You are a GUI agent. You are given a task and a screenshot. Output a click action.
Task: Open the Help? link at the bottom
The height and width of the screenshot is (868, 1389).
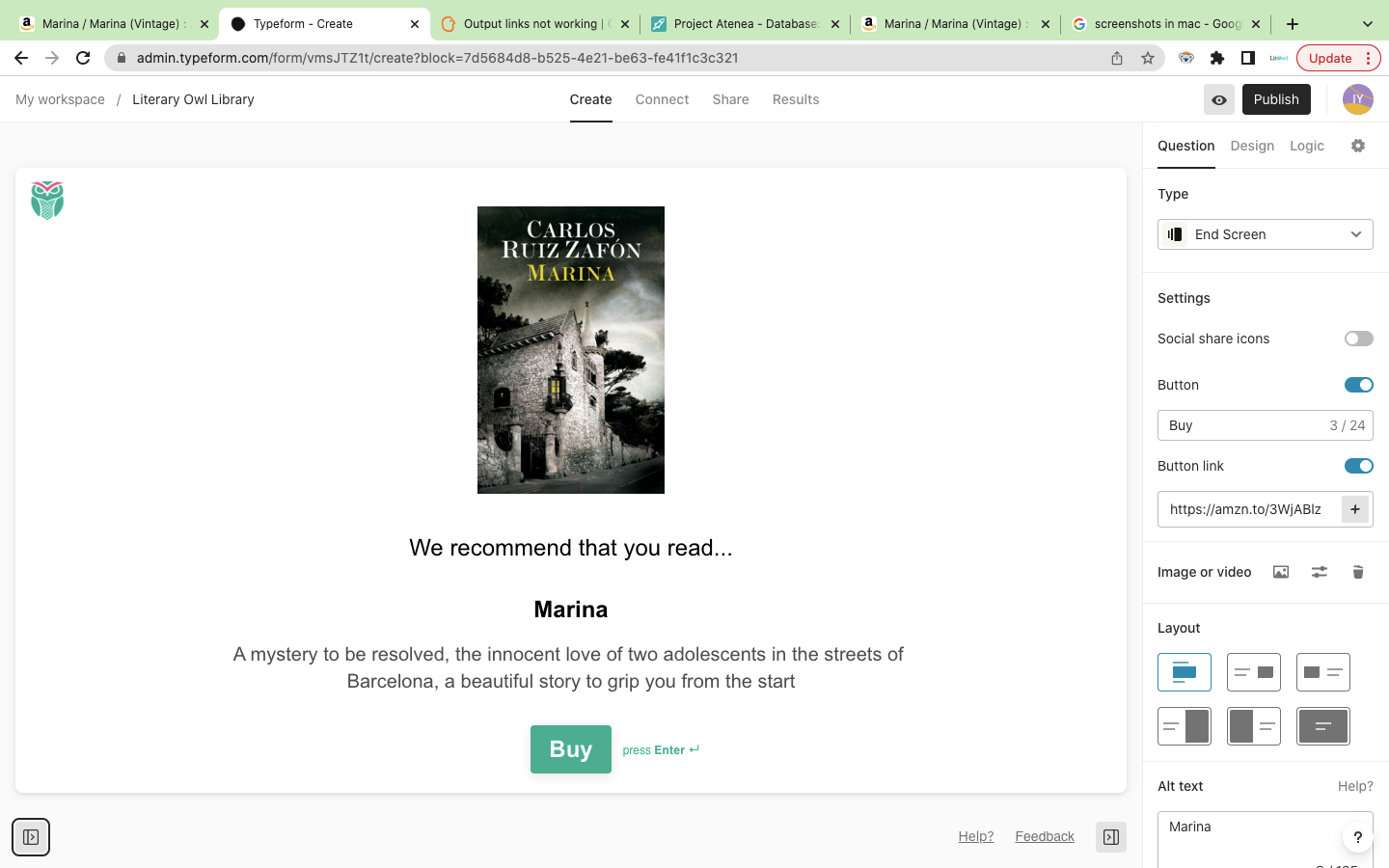[976, 836]
